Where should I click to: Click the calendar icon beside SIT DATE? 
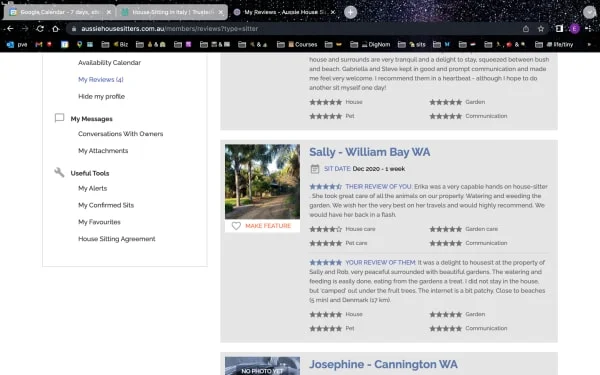pos(315,169)
